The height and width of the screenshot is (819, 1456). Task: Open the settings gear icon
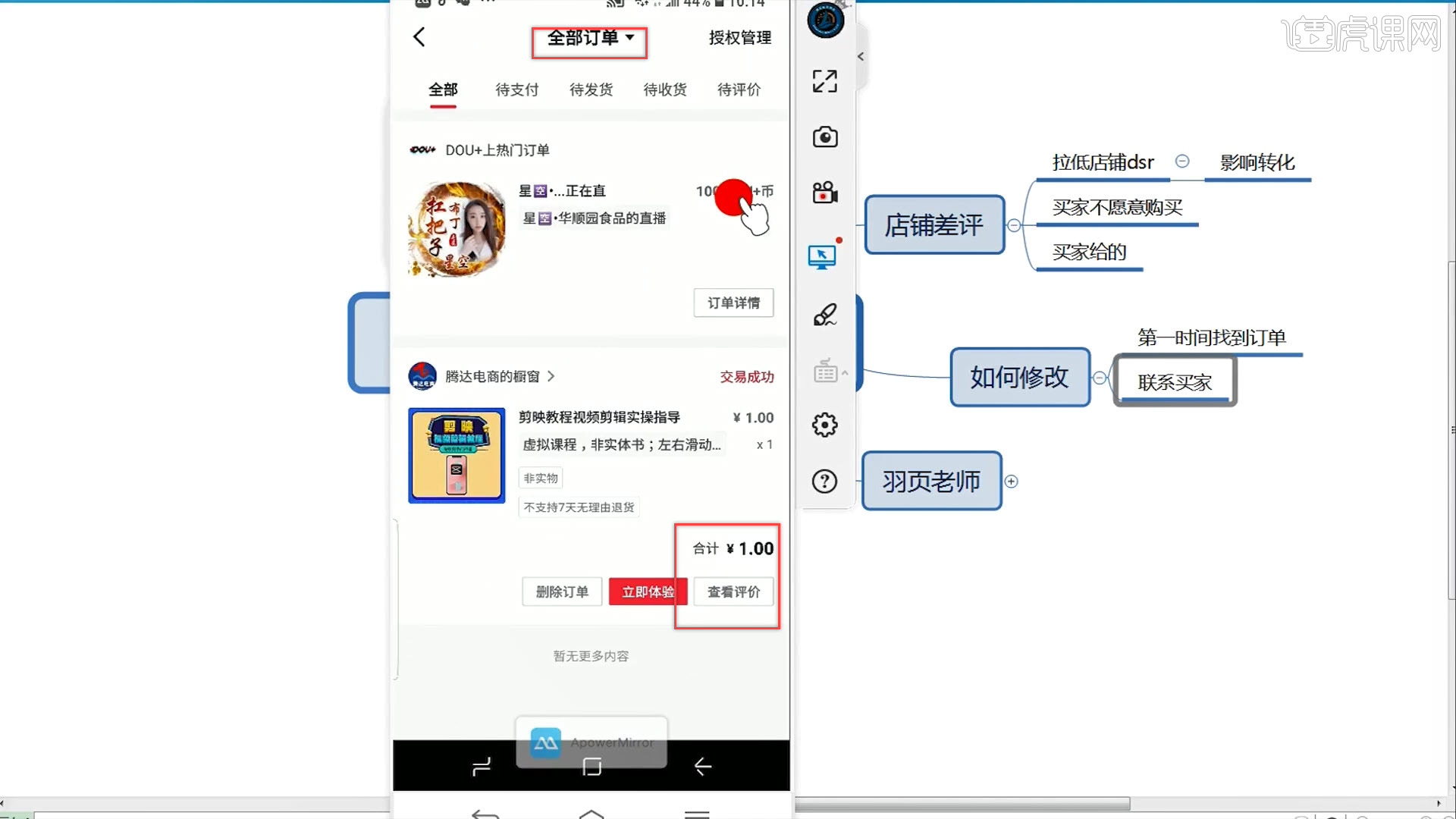pos(825,425)
